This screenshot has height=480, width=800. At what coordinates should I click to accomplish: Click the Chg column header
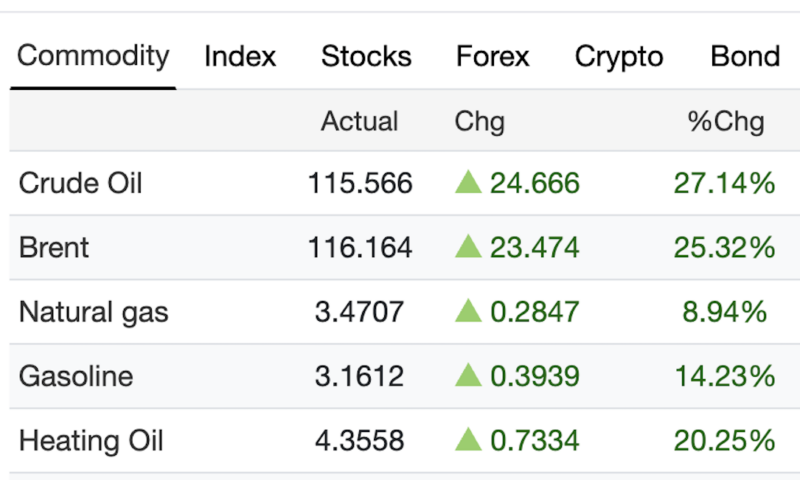click(480, 122)
